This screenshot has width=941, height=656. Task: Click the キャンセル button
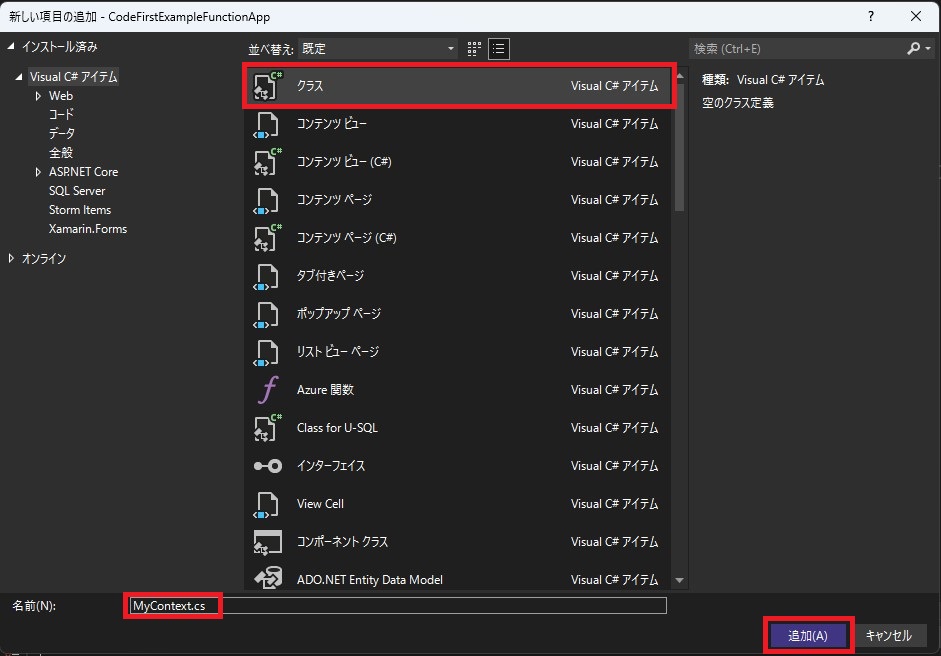click(888, 636)
